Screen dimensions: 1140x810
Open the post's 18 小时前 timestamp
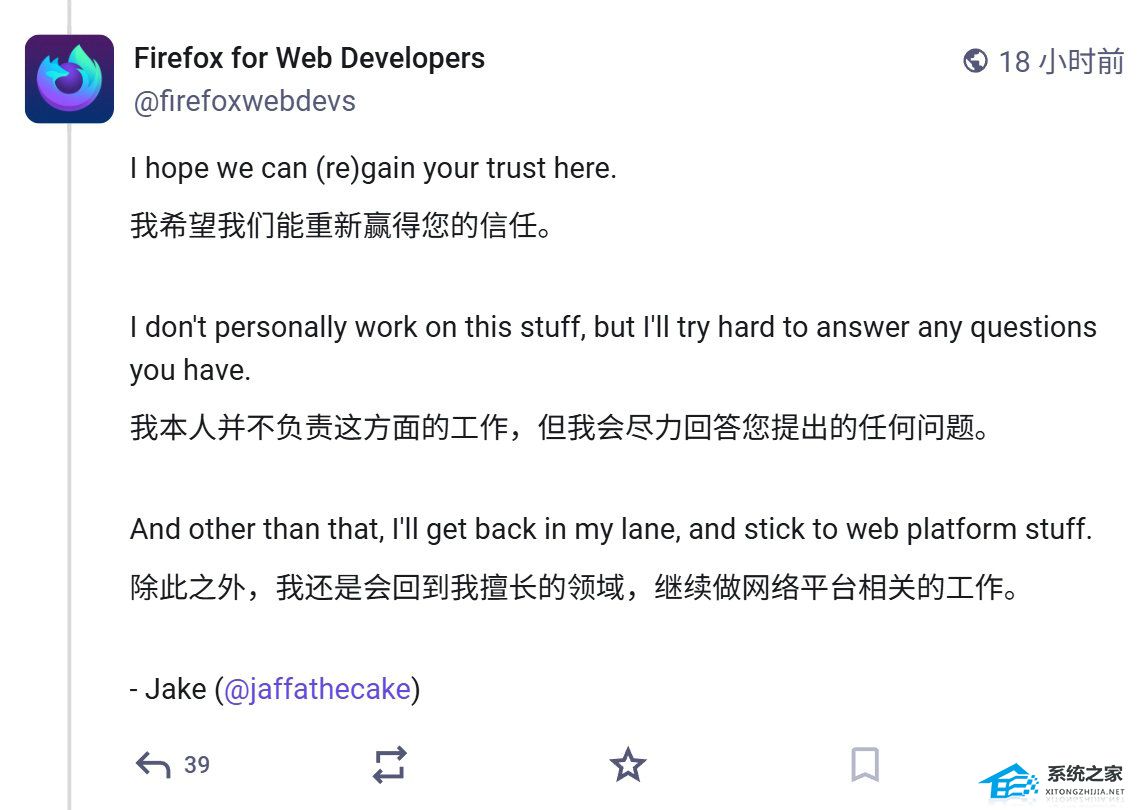point(1061,61)
